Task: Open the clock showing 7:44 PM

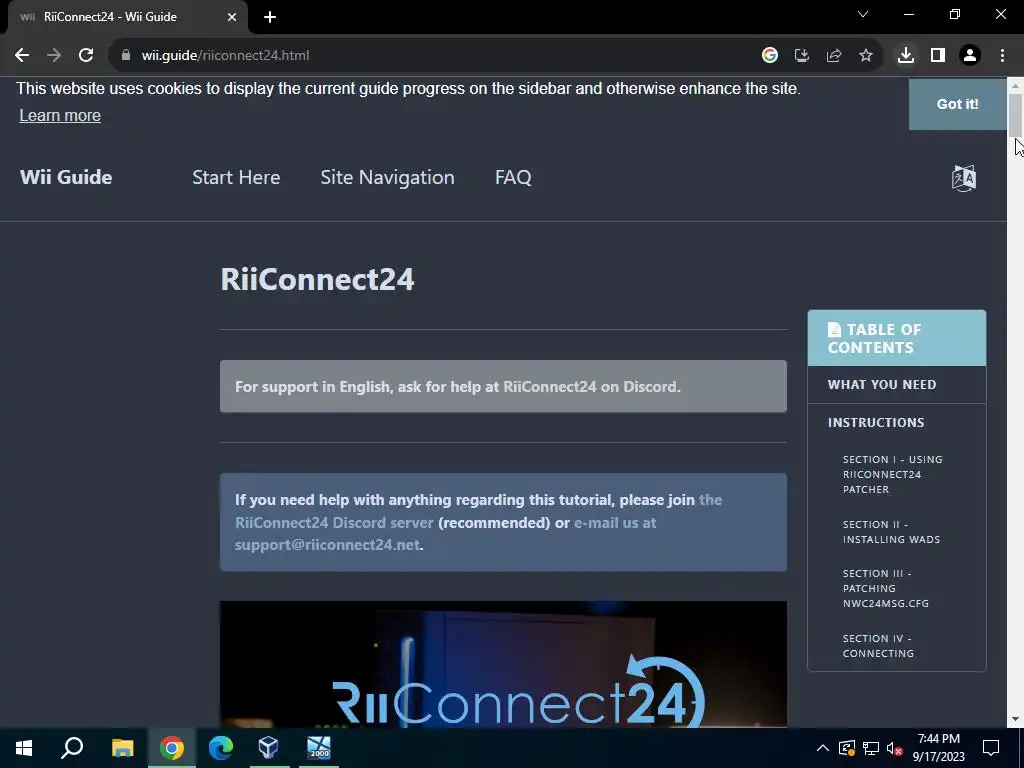Action: (x=938, y=748)
